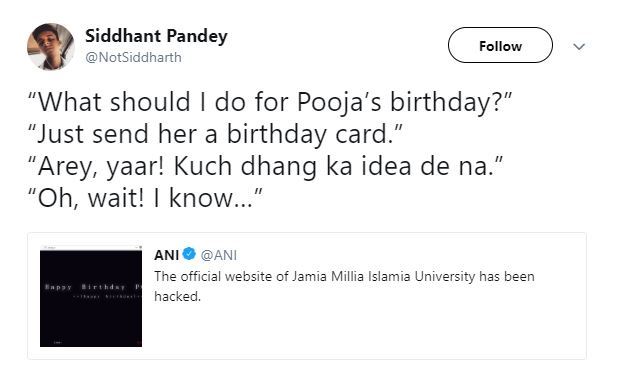Open Siddhant Pandey's profile picture

click(50, 46)
